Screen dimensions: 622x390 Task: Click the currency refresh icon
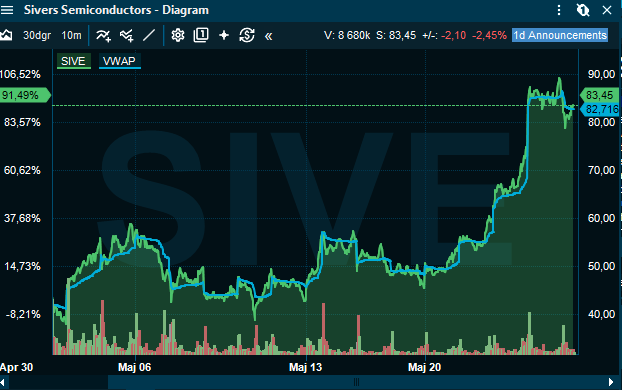point(247,35)
